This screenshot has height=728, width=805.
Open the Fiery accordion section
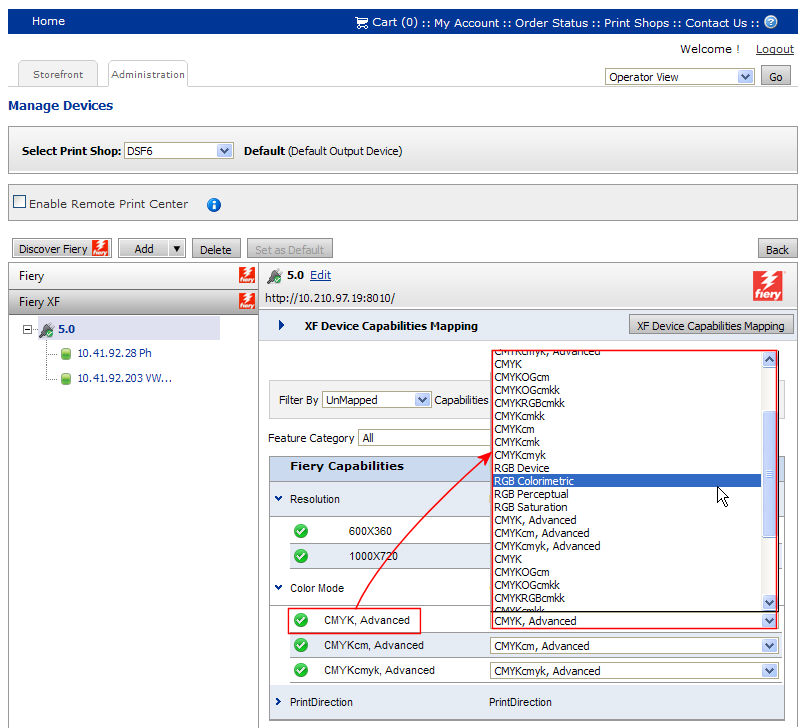tap(133, 276)
